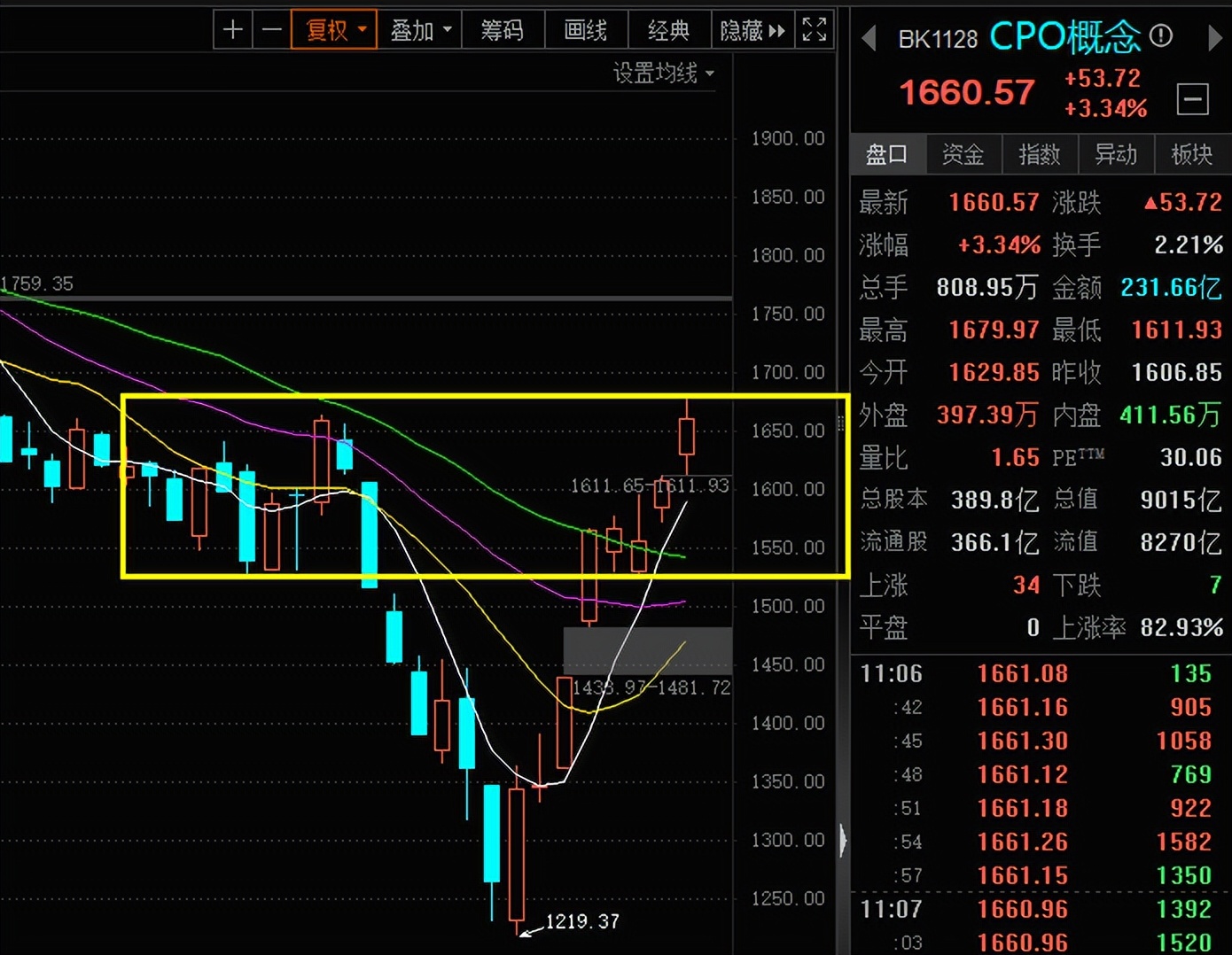Screen dimensions: 1232x955
Task: Click CPO概念 sector name
Action: pyautogui.click(x=1065, y=36)
